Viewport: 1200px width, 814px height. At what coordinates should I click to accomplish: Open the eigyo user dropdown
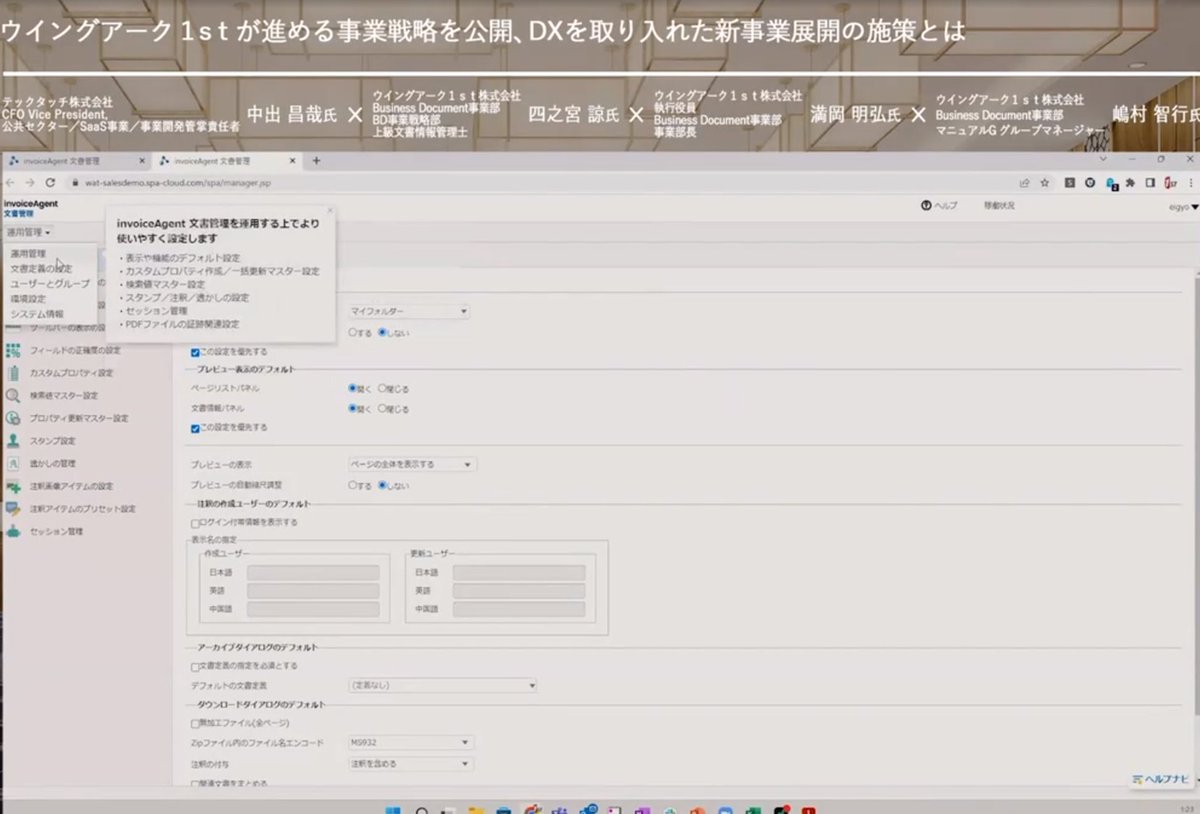(x=1182, y=206)
